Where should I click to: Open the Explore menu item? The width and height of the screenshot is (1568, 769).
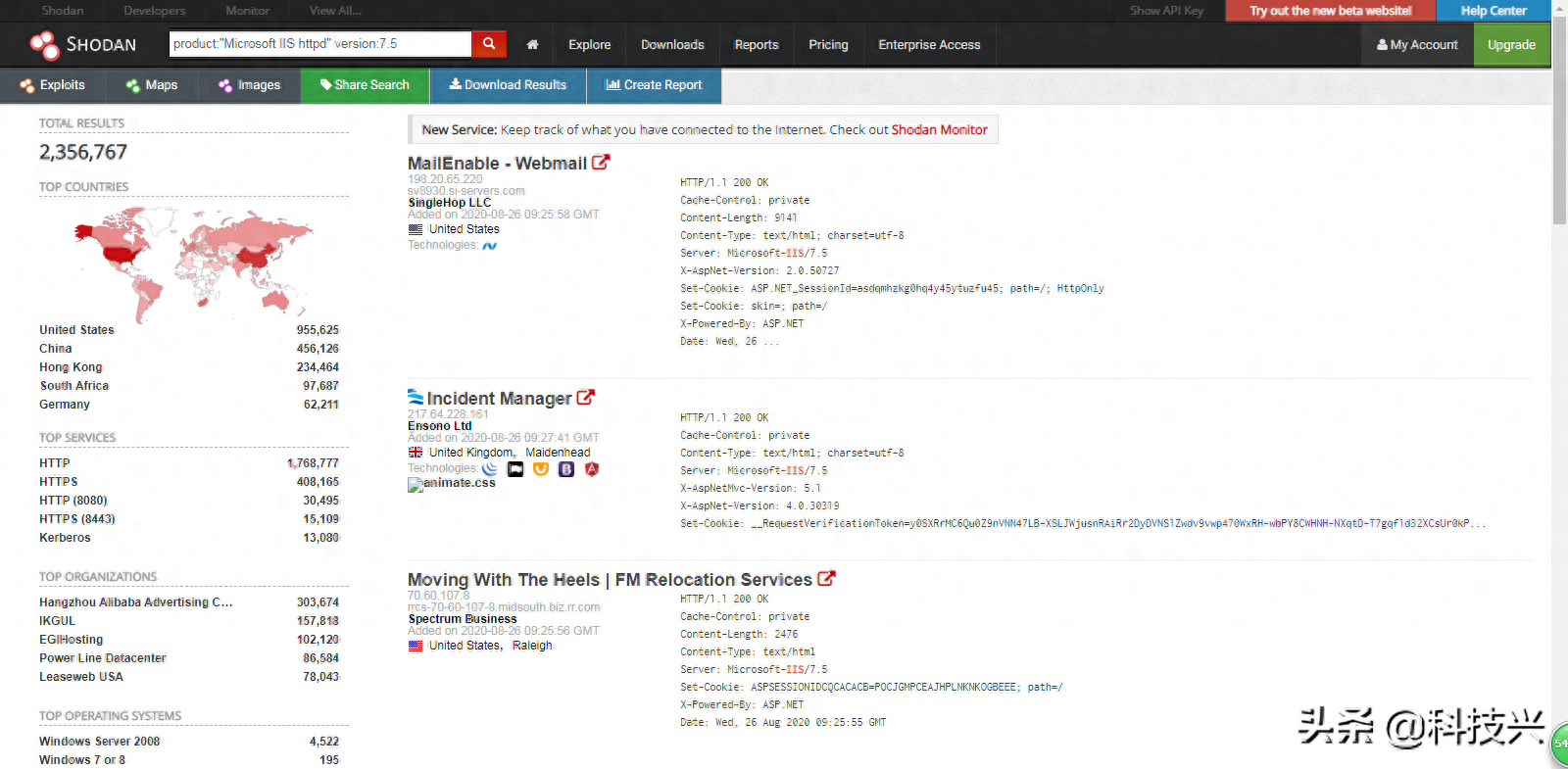click(590, 45)
